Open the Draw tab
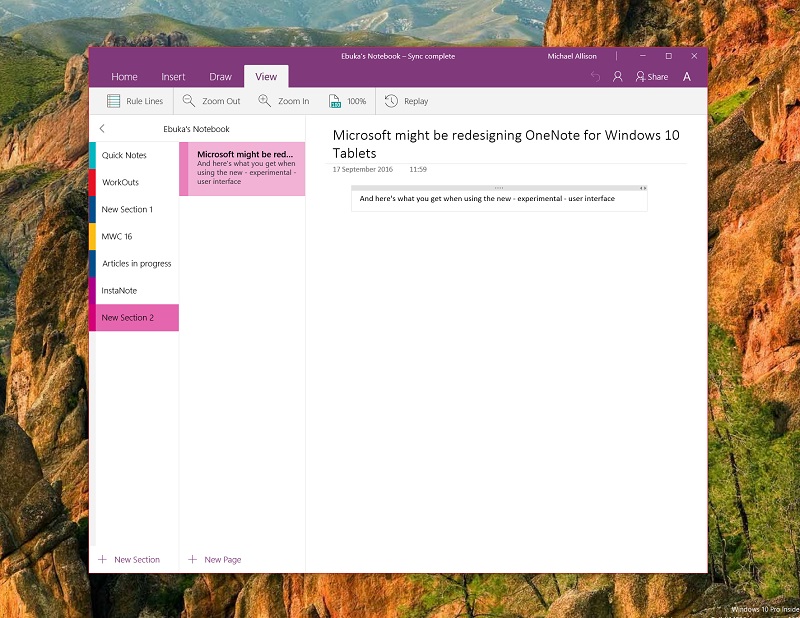Viewport: 800px width, 618px height. [220, 77]
